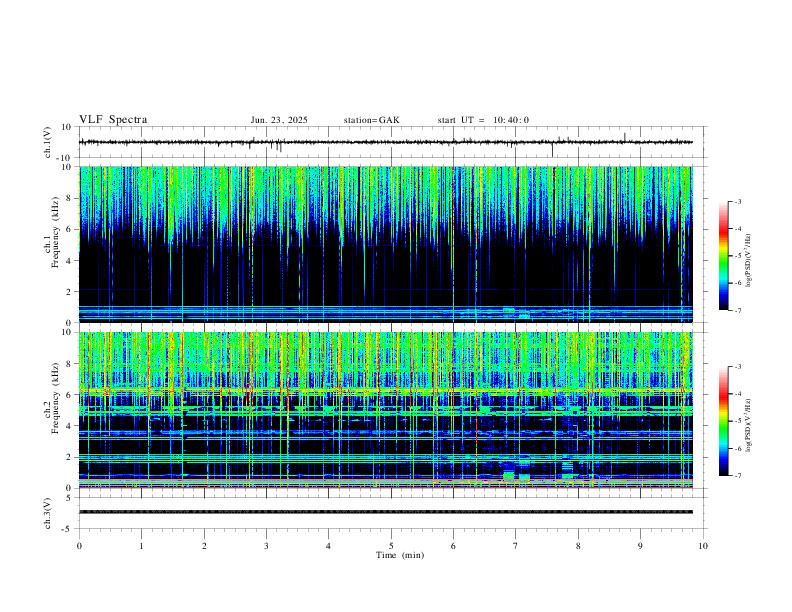The image size is (792, 612).
Task: Click the "-5" tick on ch.2 color bar
Action: tap(737, 421)
